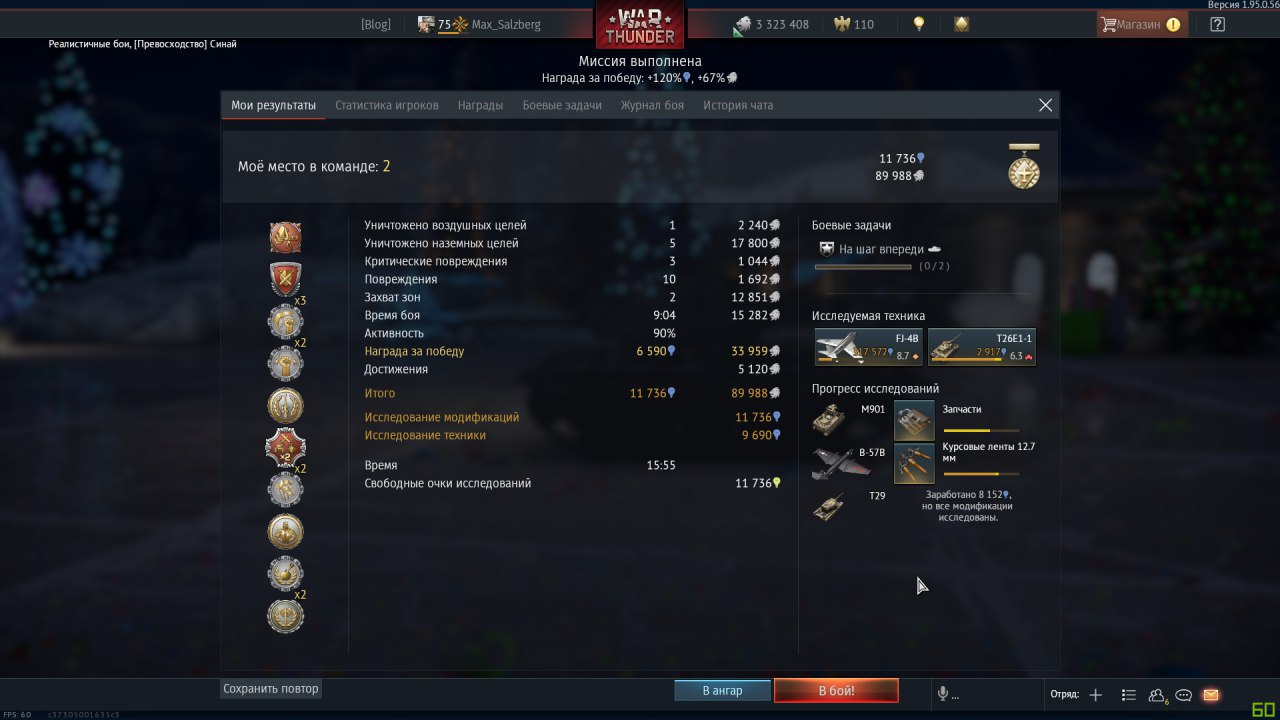This screenshot has width=1280, height=720.
Task: Click the В ангар button
Action: [722, 691]
